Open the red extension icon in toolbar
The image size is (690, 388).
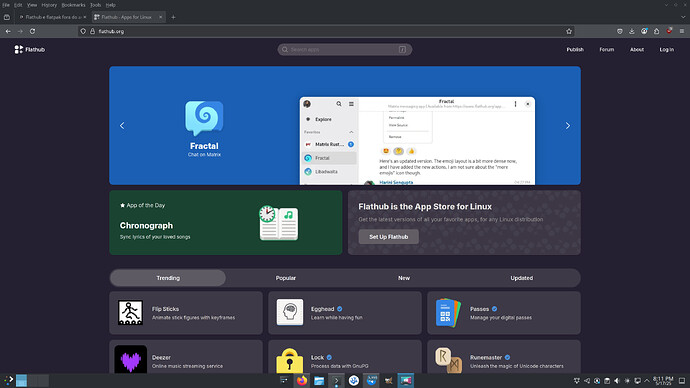pos(669,31)
